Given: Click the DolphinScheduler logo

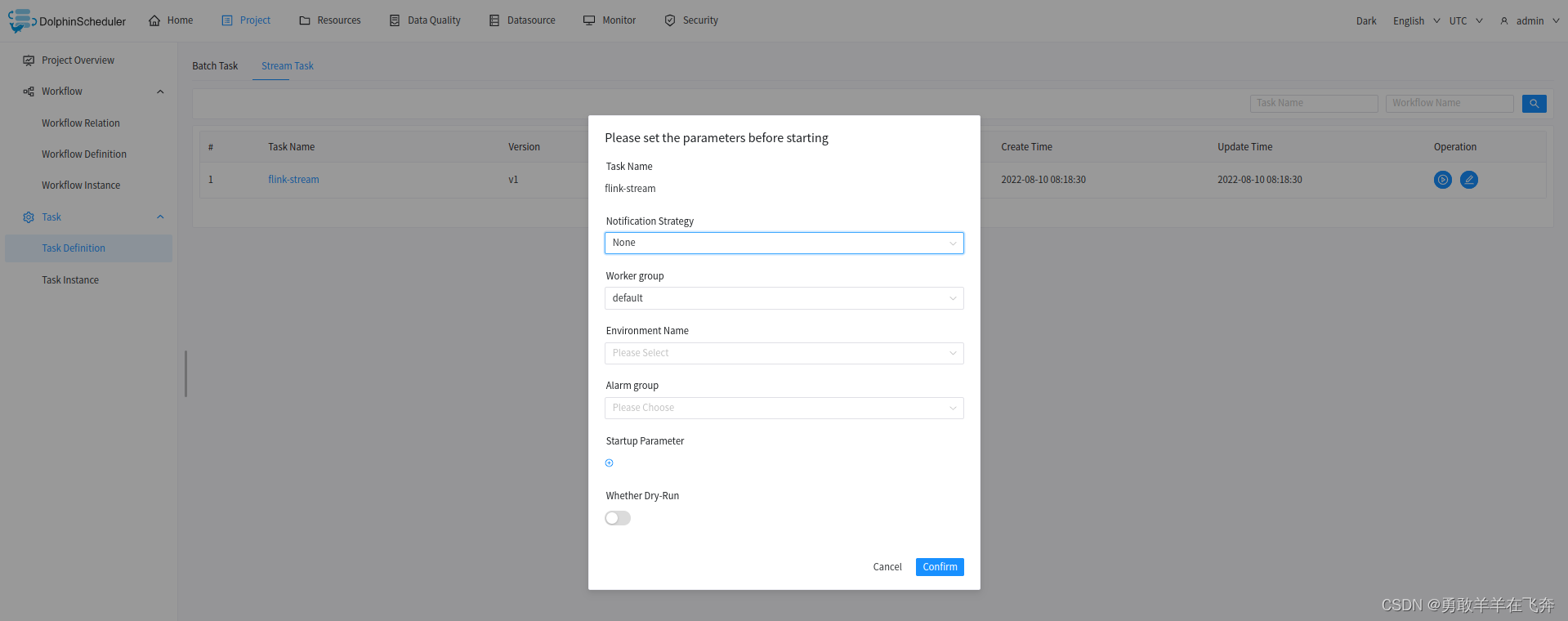Looking at the screenshot, I should (x=67, y=20).
